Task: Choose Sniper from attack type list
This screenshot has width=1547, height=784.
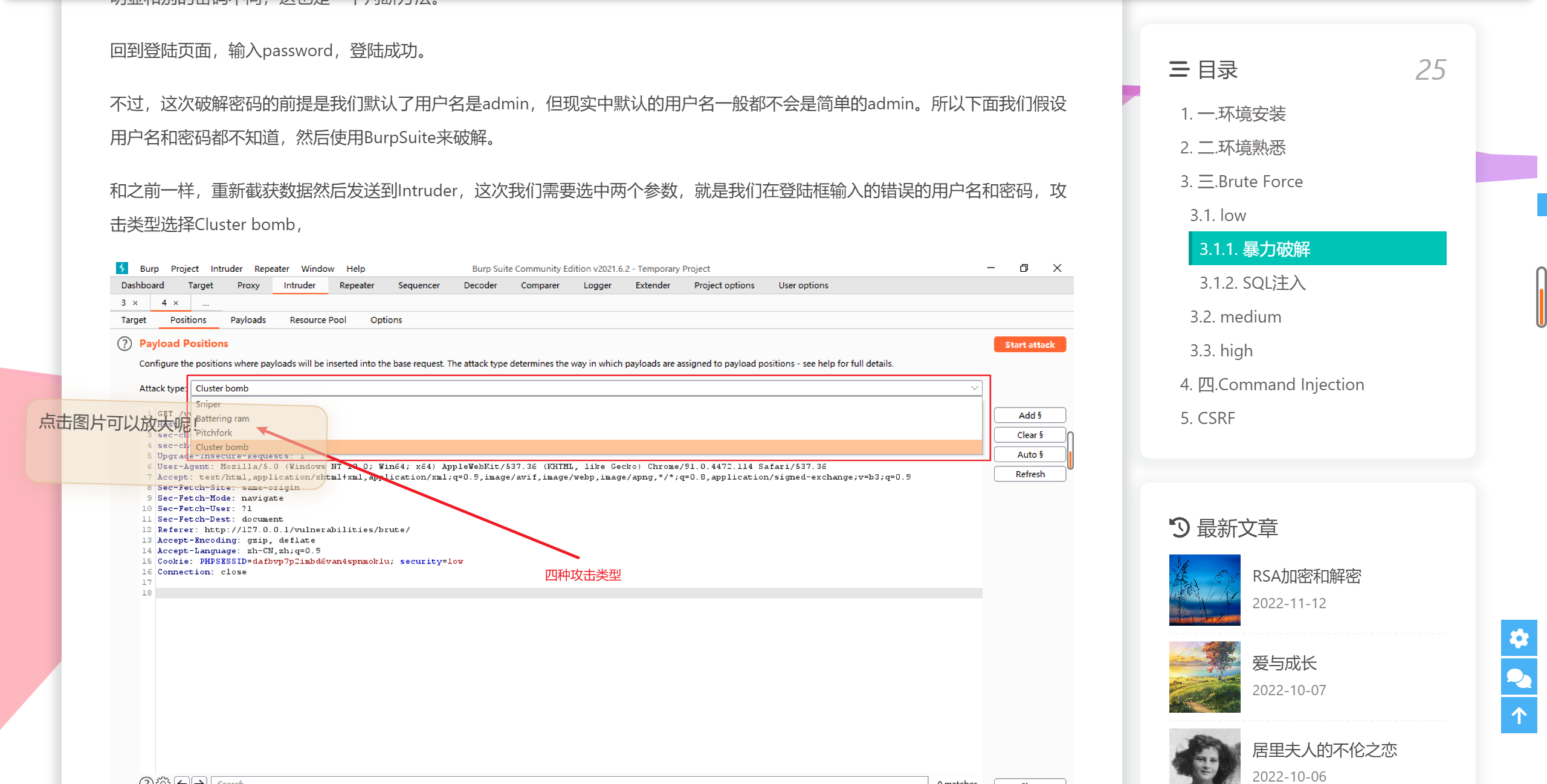Action: point(208,404)
